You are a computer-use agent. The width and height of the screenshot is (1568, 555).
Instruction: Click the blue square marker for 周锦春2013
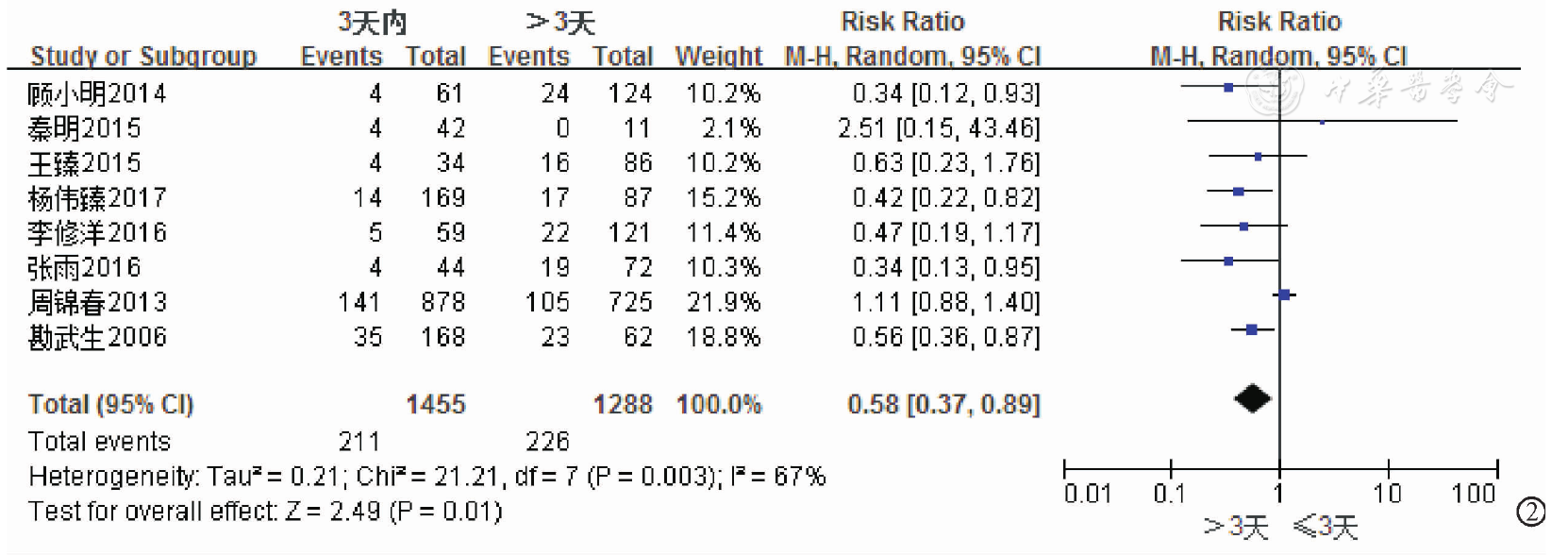[1284, 295]
